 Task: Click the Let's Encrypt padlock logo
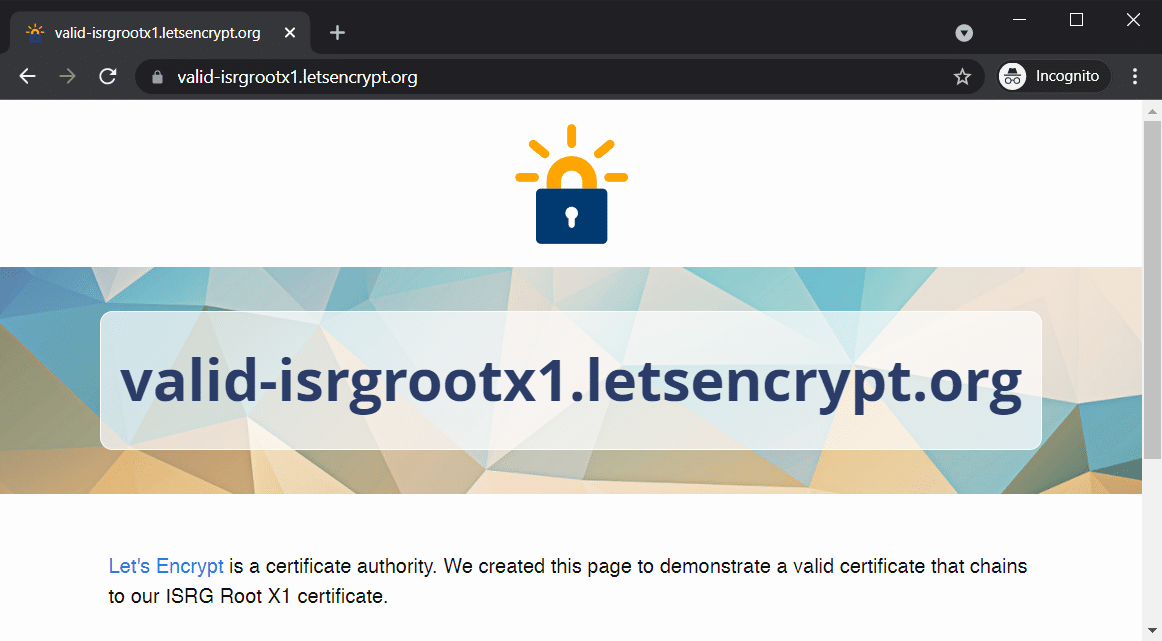point(571,185)
